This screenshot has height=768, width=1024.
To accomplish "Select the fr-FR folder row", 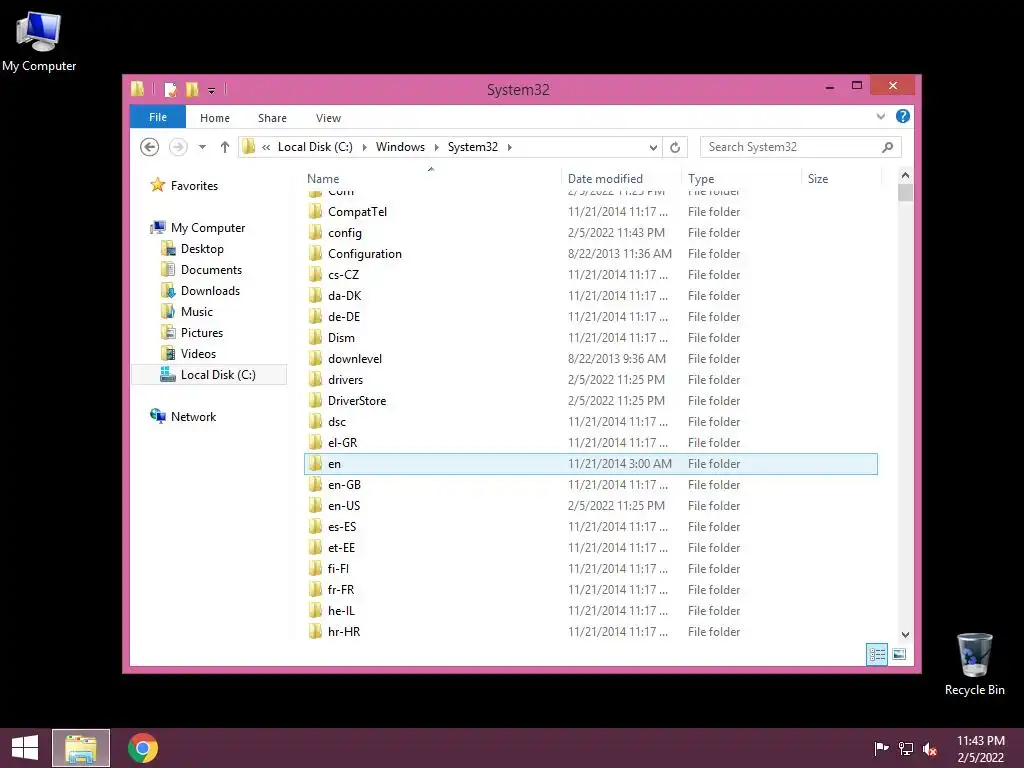I will point(591,590).
